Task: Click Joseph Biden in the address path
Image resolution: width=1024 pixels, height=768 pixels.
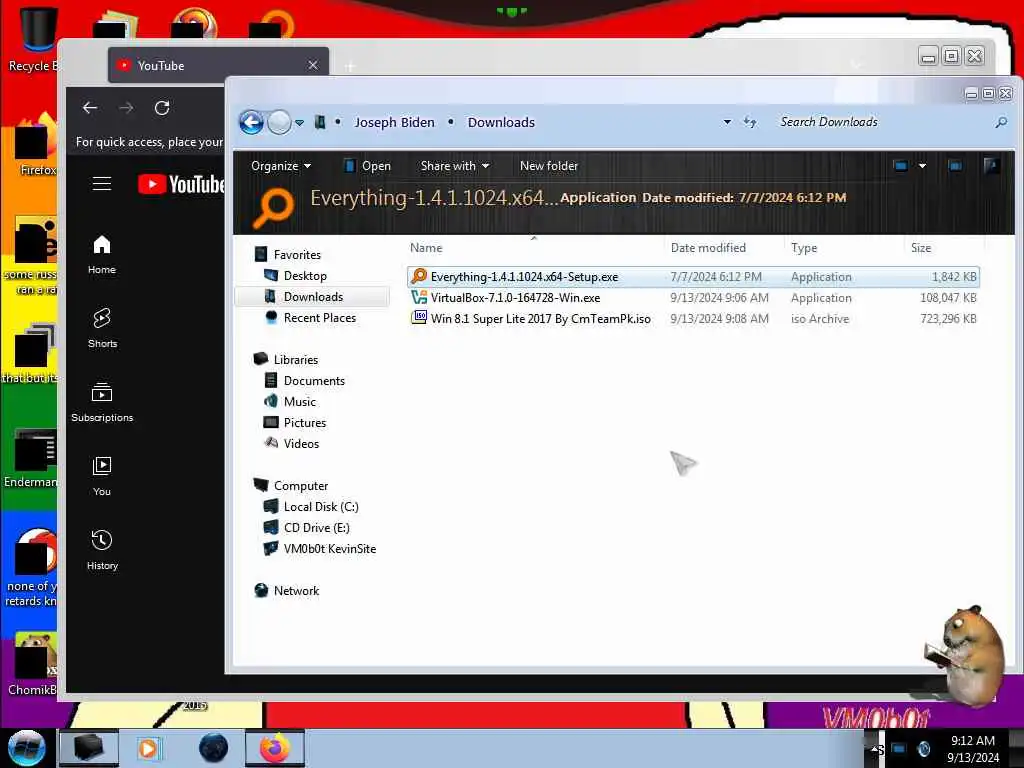Action: click(x=394, y=122)
